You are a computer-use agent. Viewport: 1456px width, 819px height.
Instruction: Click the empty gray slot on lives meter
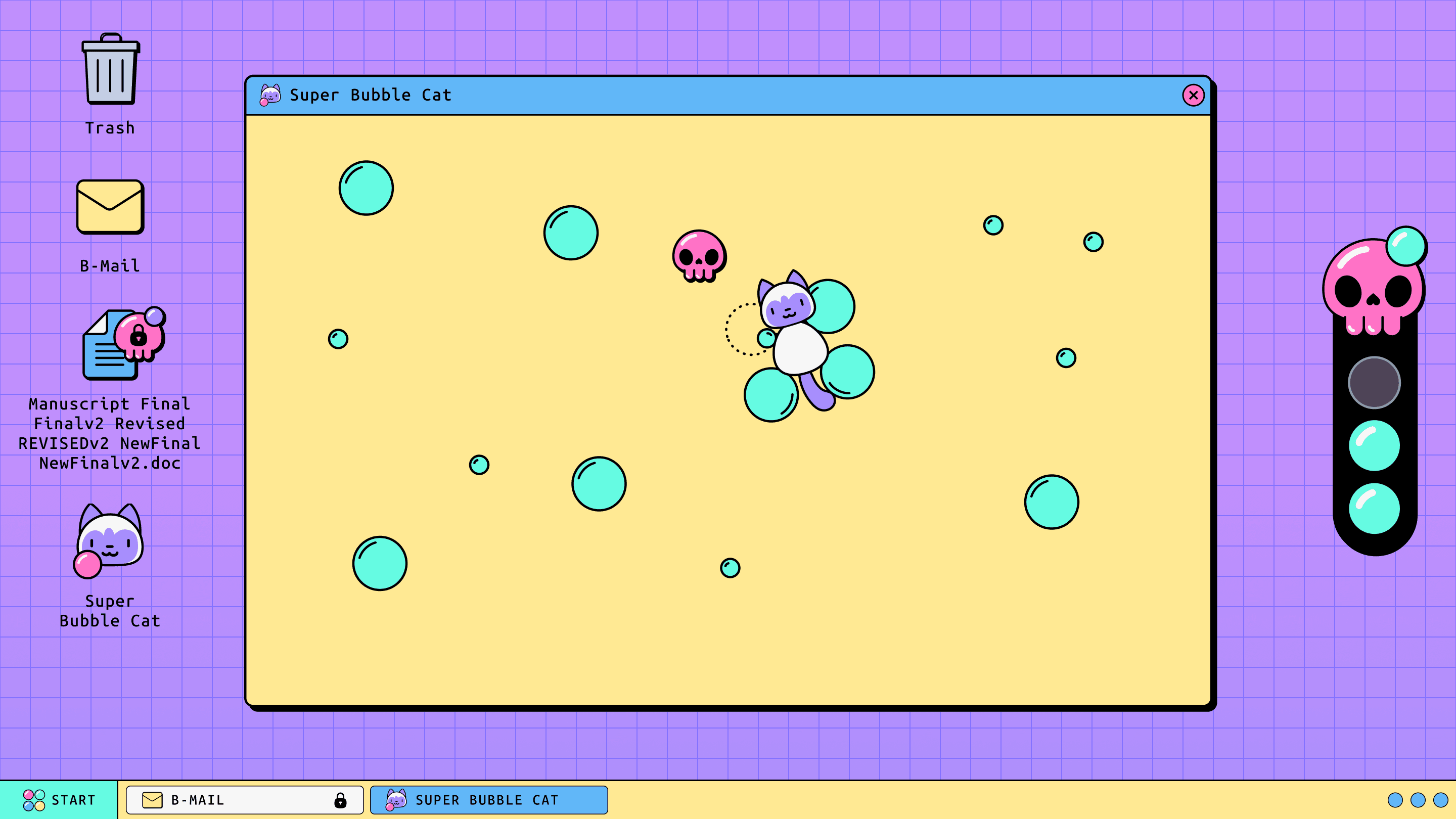click(1374, 383)
